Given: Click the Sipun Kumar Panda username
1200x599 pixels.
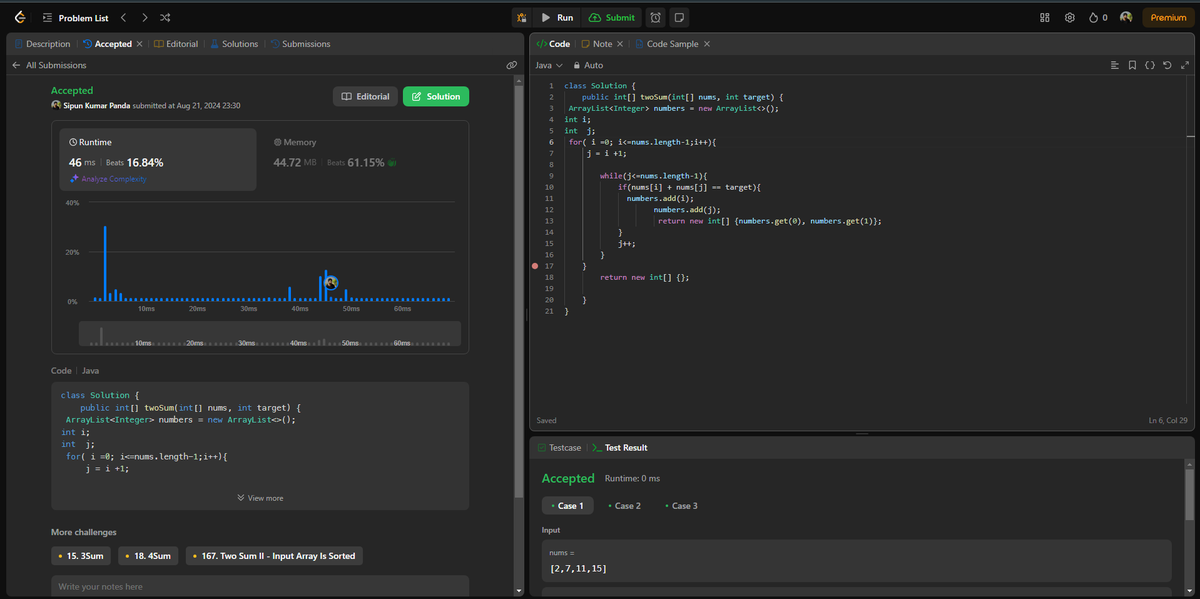Looking at the screenshot, I should click(x=96, y=105).
